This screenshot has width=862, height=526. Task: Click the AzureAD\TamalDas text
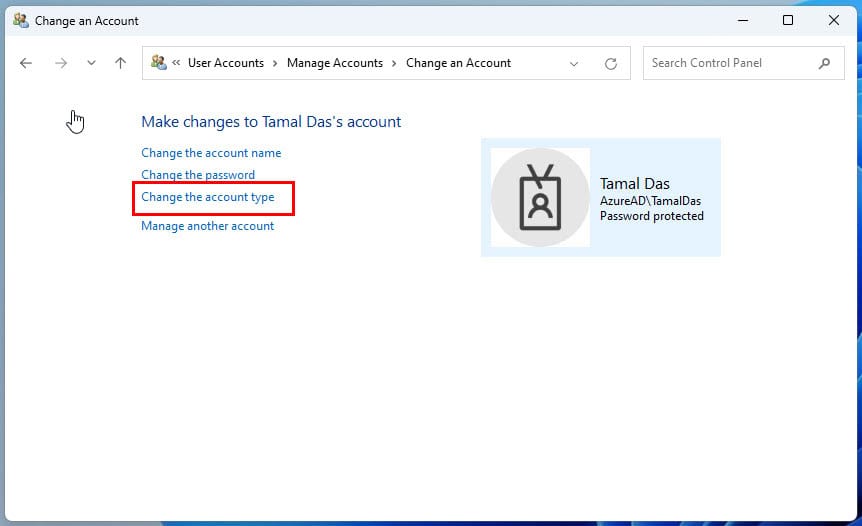(x=650, y=201)
